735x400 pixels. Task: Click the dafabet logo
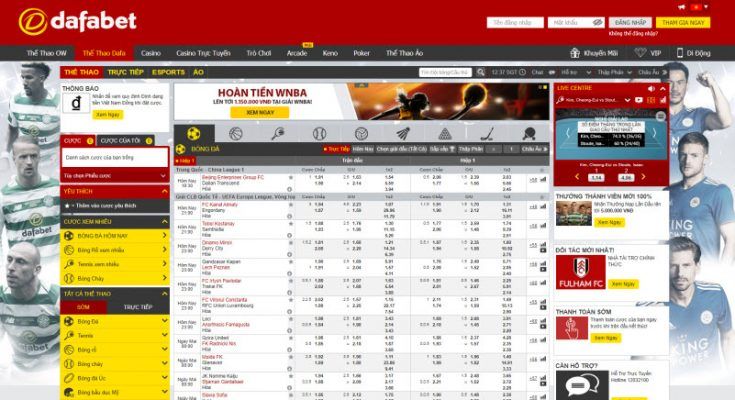pyautogui.click(x=77, y=22)
